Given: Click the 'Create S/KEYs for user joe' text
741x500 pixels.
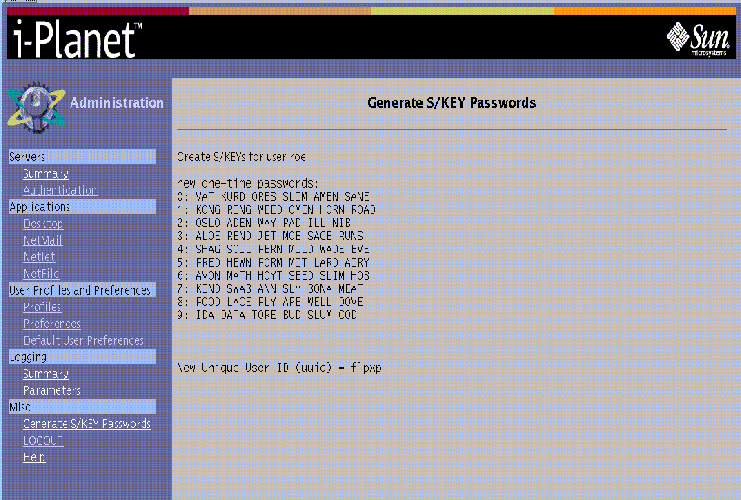Looking at the screenshot, I should [241, 156].
